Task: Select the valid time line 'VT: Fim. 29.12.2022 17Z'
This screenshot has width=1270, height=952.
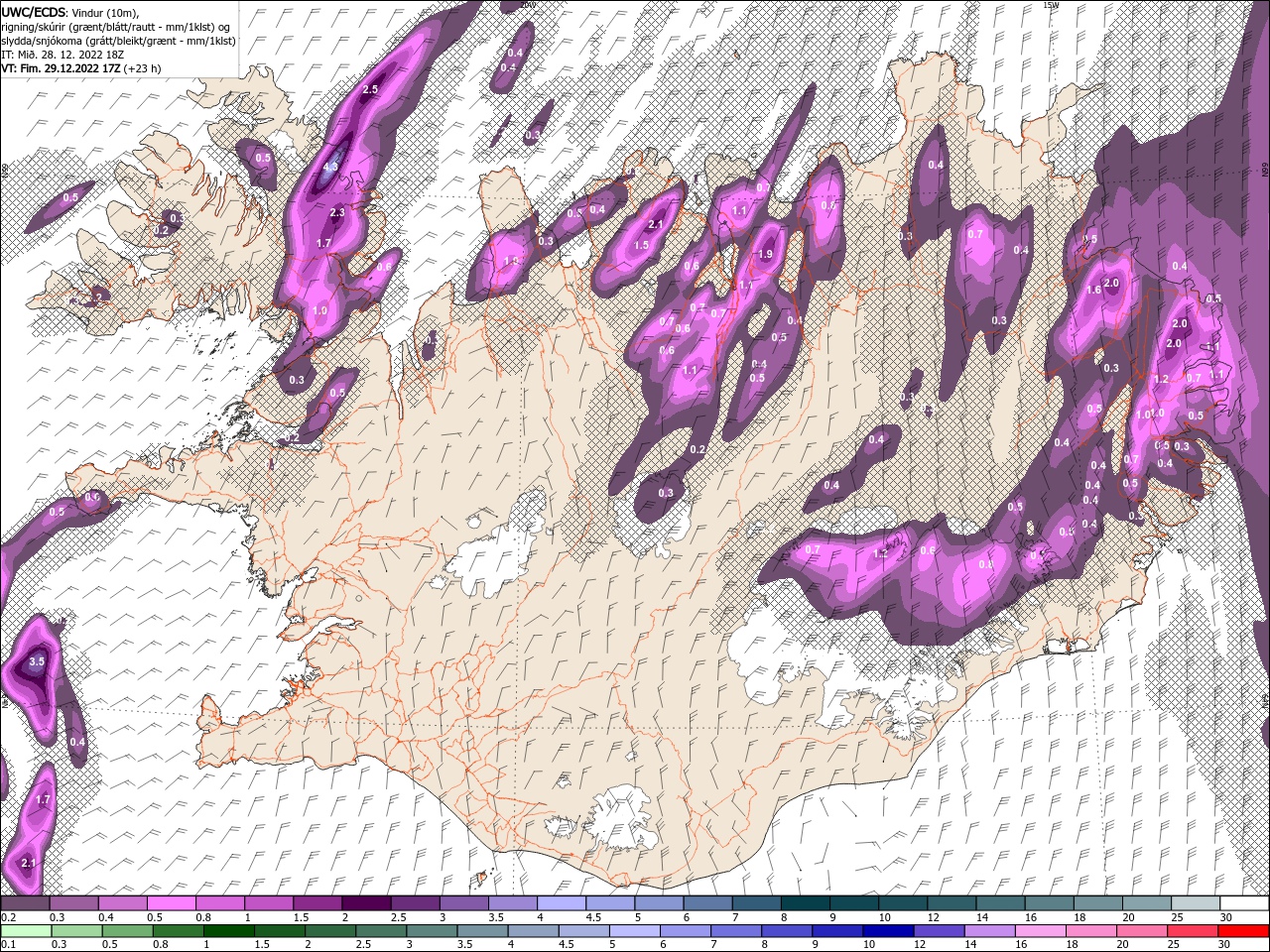Action: pyautogui.click(x=62, y=69)
